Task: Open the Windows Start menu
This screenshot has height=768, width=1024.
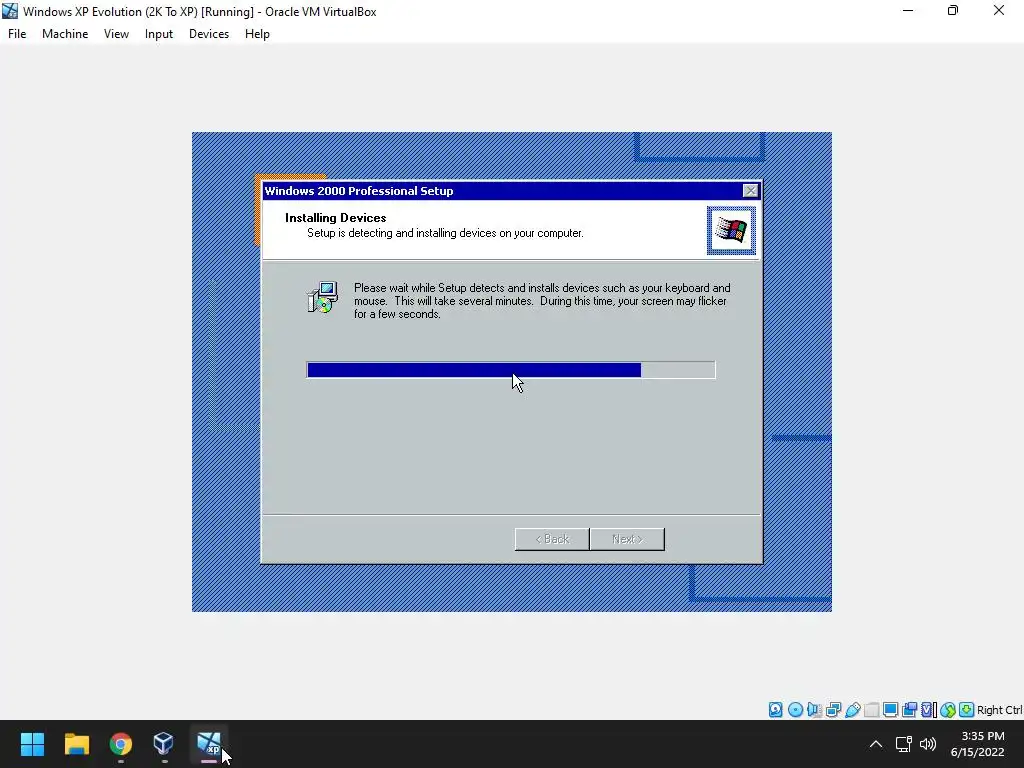Action: 32,744
